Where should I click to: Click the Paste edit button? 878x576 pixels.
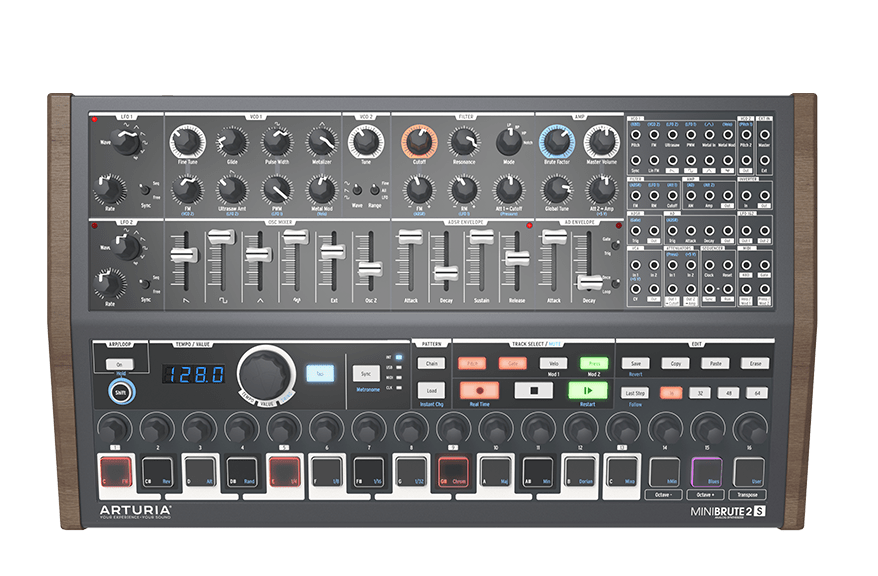(x=716, y=363)
